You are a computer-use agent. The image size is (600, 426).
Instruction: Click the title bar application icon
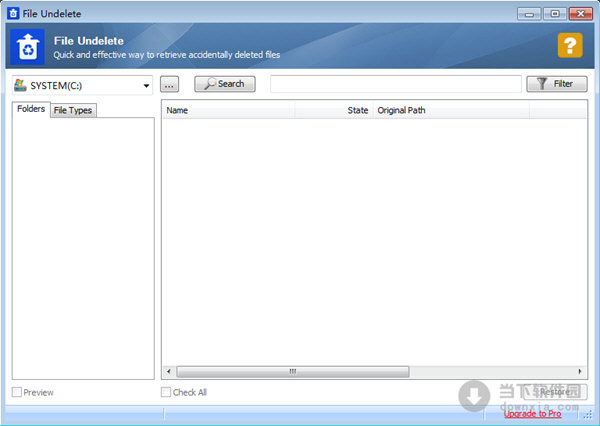click(13, 14)
